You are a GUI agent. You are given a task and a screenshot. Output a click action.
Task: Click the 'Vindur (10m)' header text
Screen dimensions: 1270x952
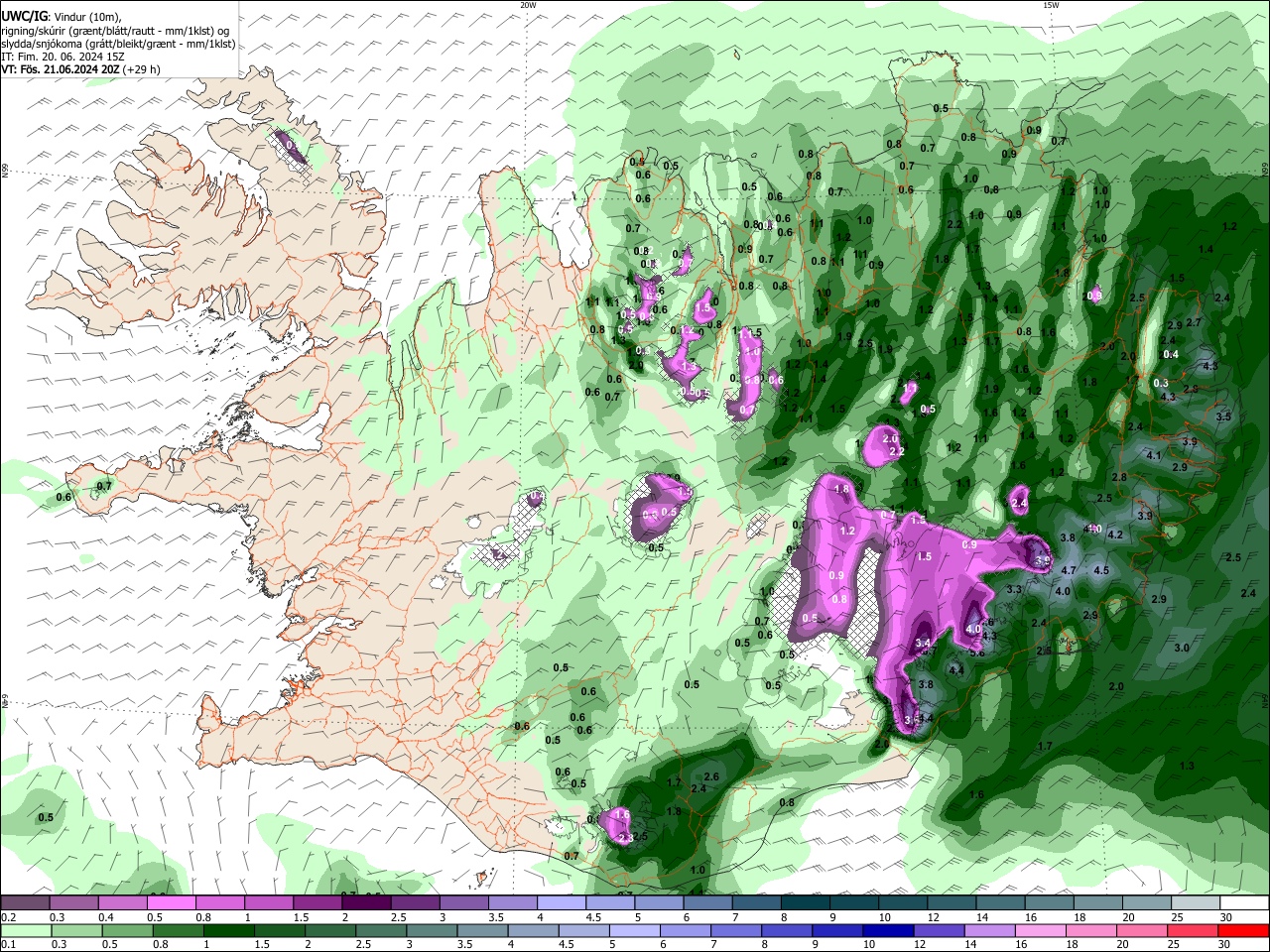coord(87,17)
